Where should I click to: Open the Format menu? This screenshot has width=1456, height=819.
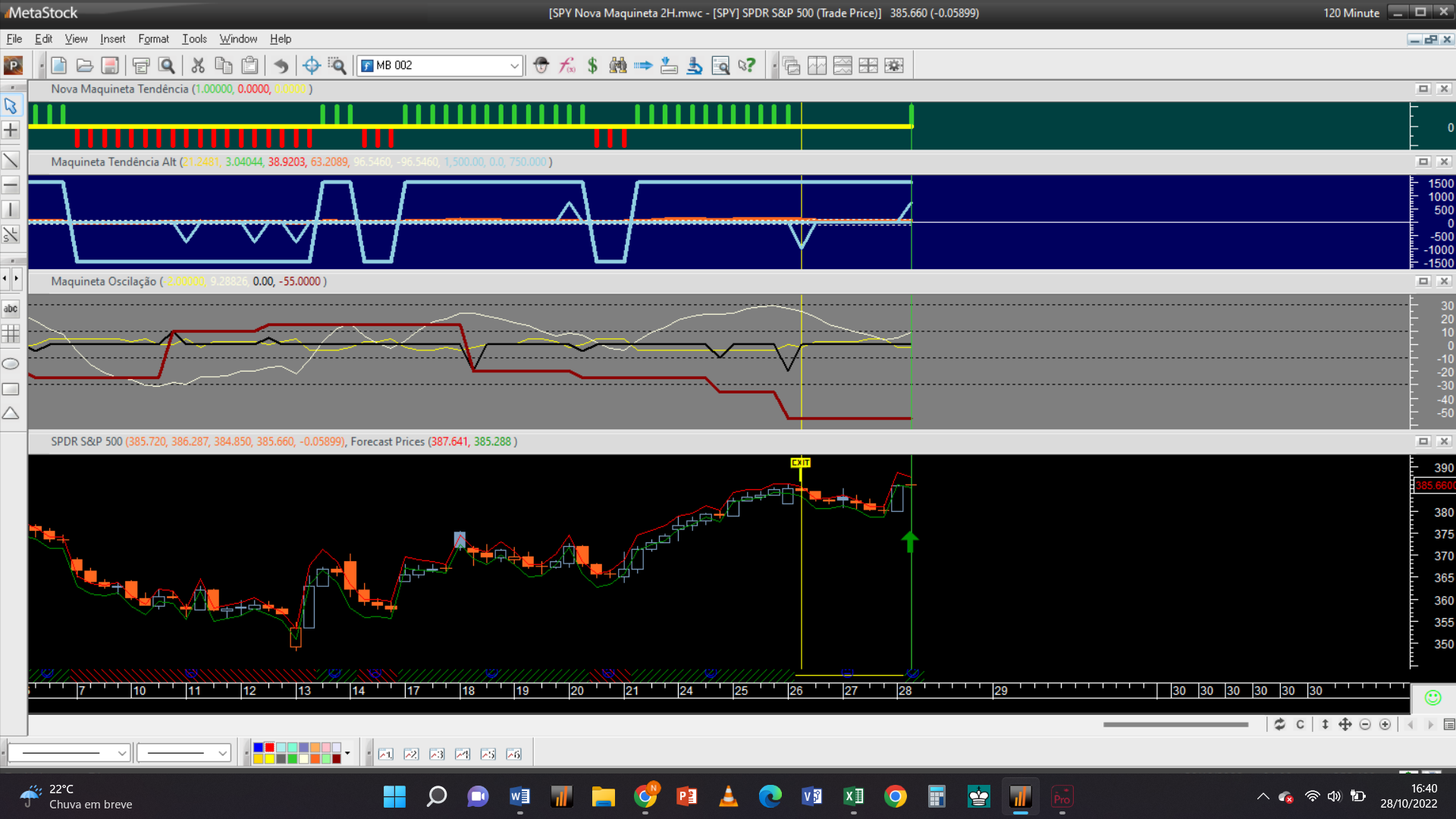pos(153,39)
